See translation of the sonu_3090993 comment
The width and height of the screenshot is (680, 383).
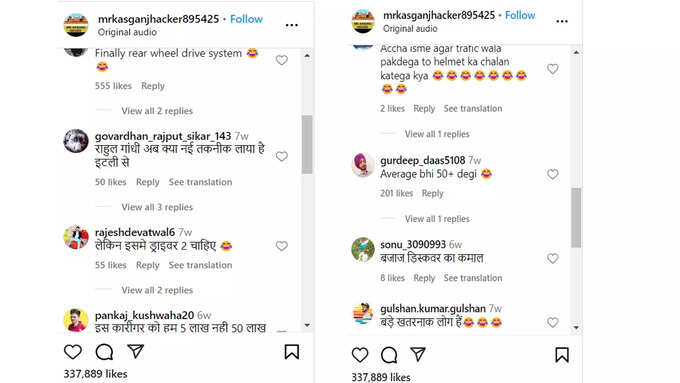tap(473, 278)
